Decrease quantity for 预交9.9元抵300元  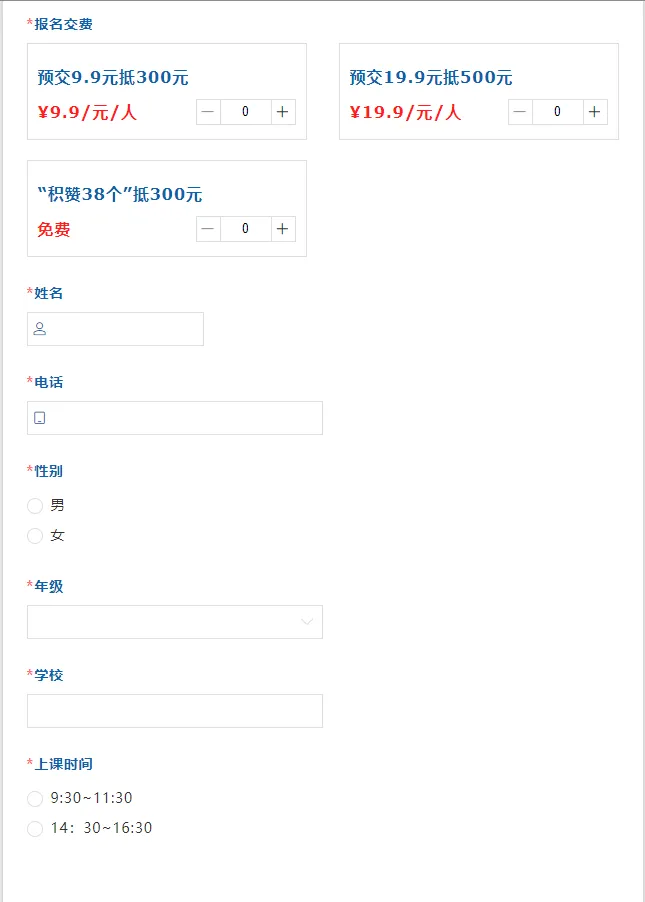pyautogui.click(x=208, y=112)
